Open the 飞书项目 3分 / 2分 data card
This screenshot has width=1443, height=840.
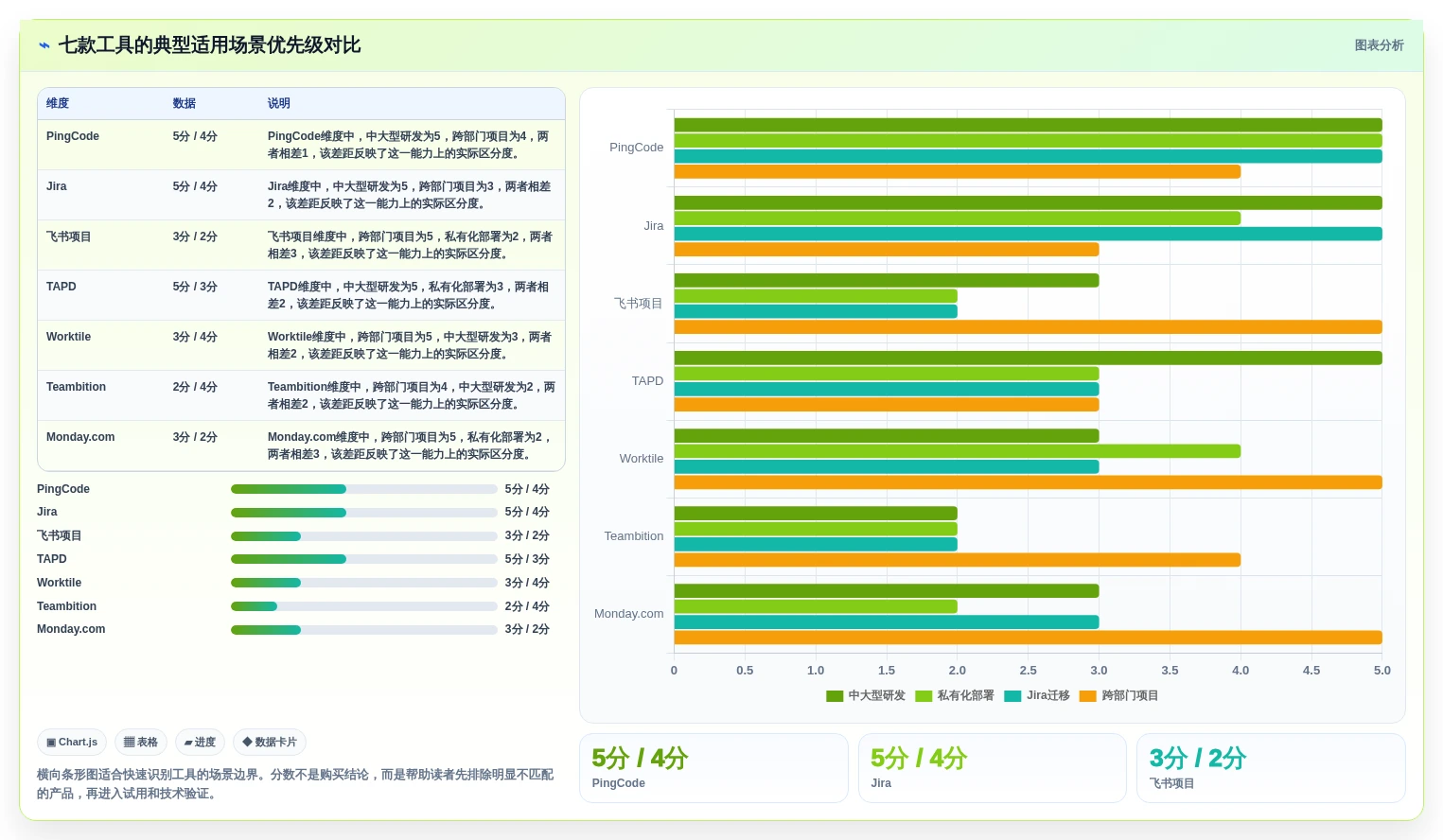[1271, 768]
